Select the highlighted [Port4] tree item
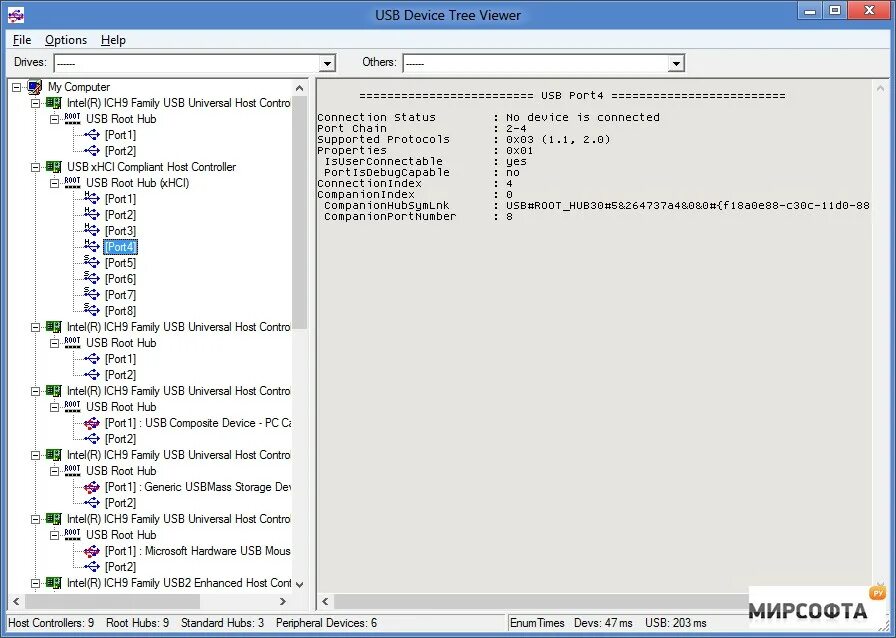Viewport: 896px width, 638px height. [x=121, y=247]
